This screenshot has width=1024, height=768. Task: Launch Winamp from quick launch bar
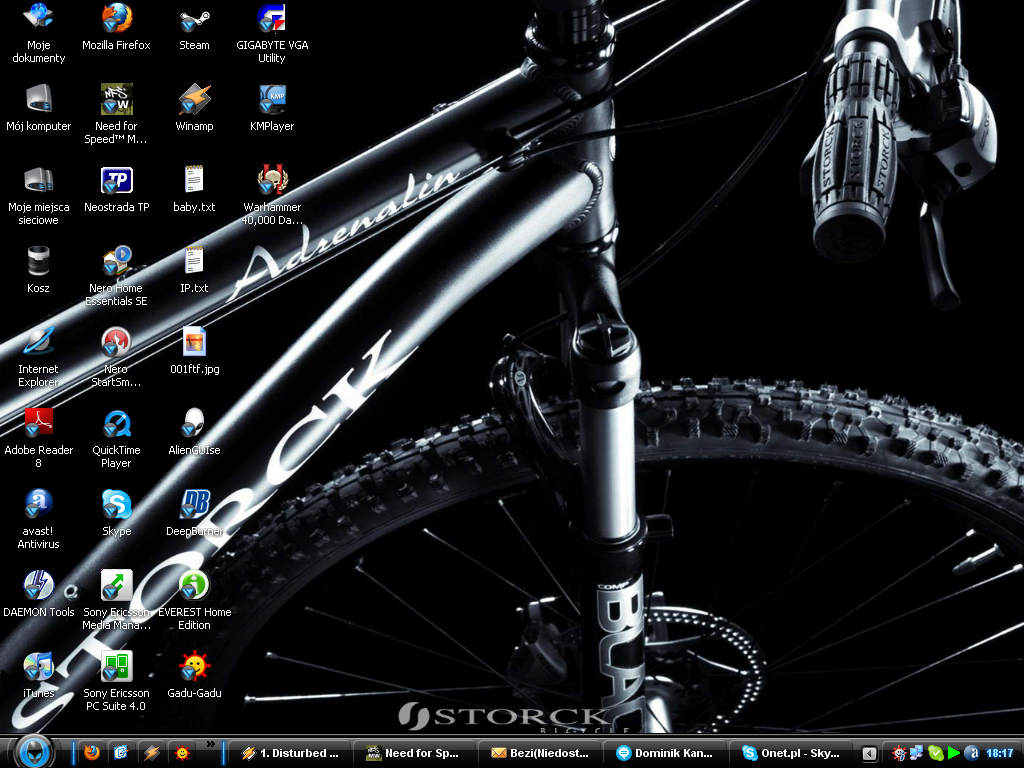click(x=152, y=753)
